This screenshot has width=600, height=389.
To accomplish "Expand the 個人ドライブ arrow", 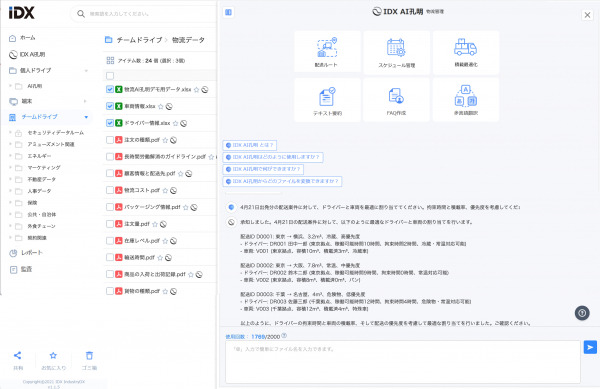I will pyautogui.click(x=86, y=70).
